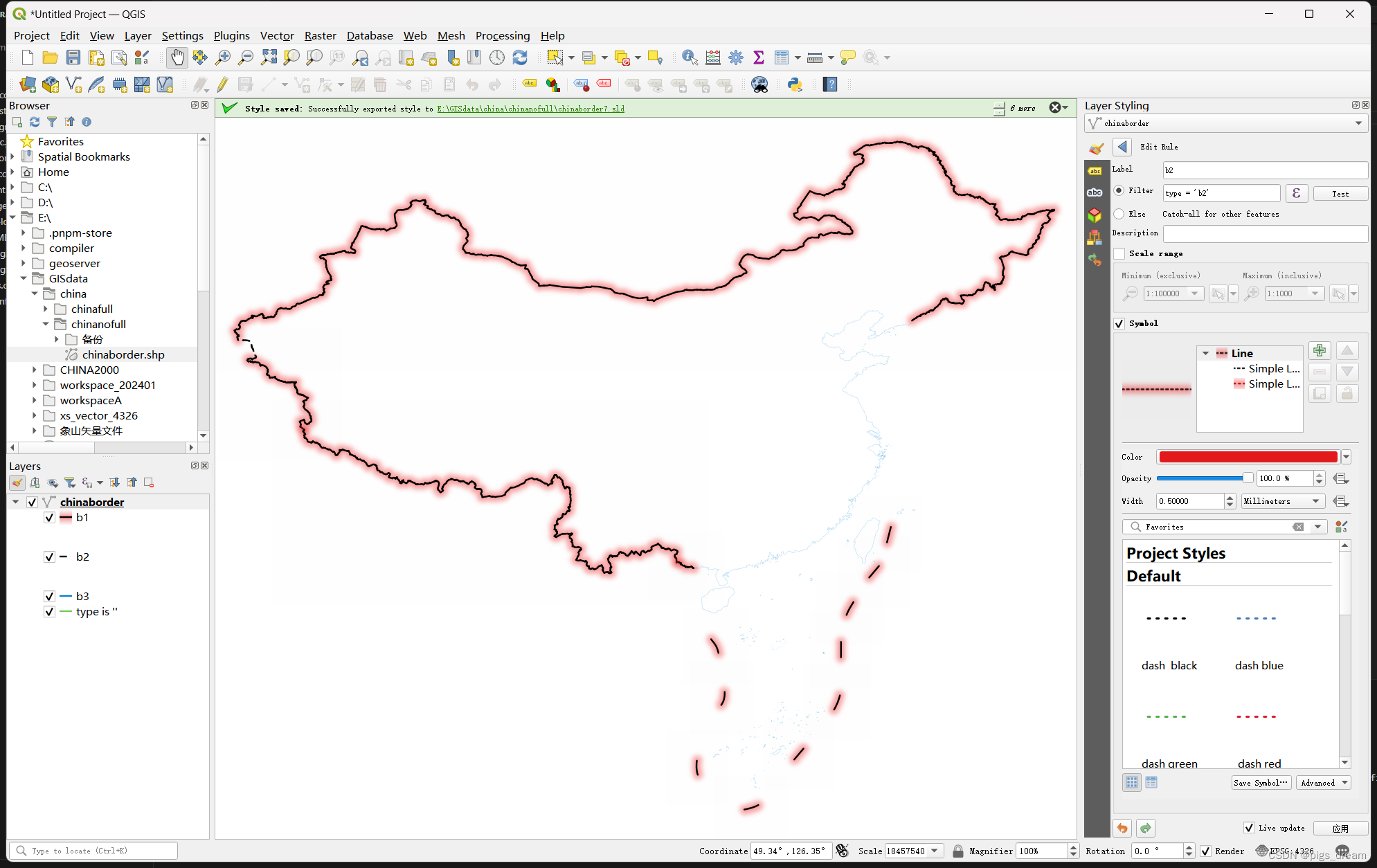1377x868 pixels.
Task: Open the chinaborder layer dropdown
Action: 1358,123
